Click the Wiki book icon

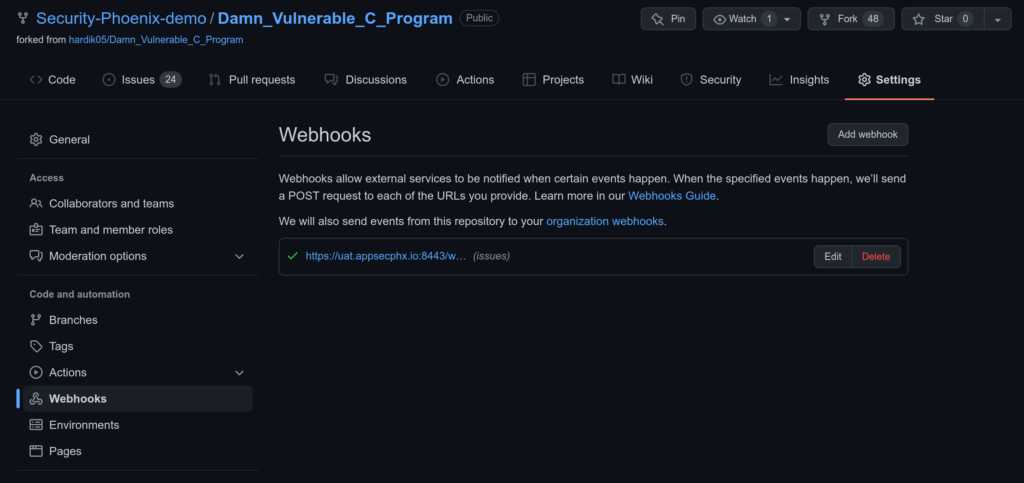[618, 80]
